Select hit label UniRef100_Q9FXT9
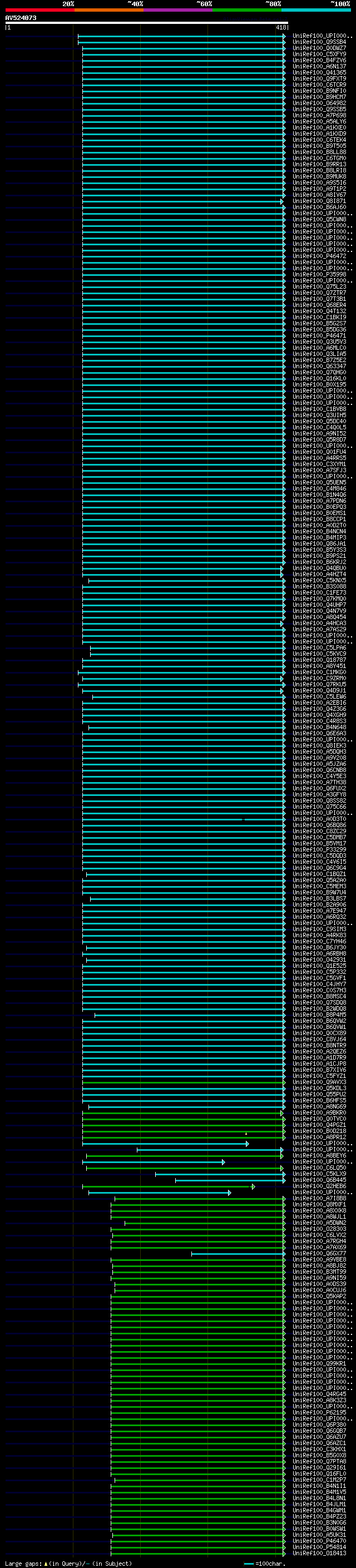Screen dimensions: 356x1568 (x=319, y=78)
